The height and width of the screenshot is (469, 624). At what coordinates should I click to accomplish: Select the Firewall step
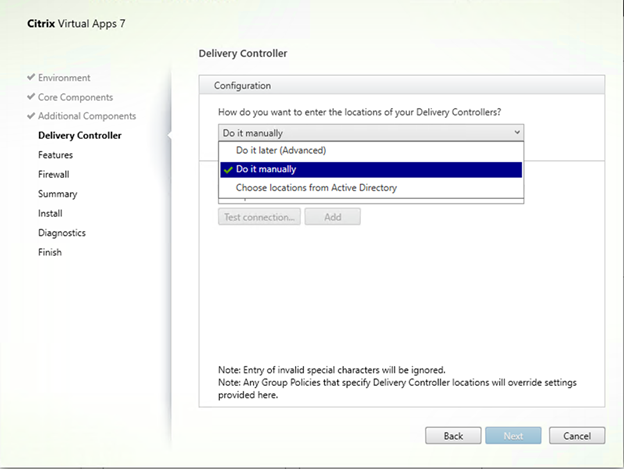[54, 174]
